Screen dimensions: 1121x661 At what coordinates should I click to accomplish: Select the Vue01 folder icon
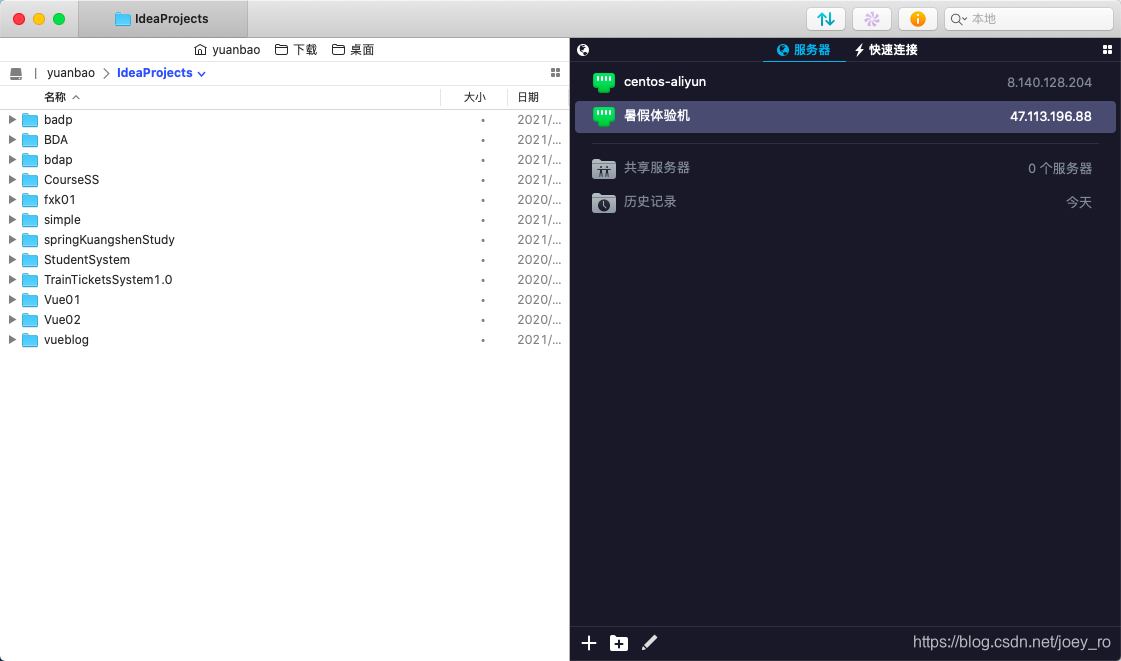(x=30, y=299)
